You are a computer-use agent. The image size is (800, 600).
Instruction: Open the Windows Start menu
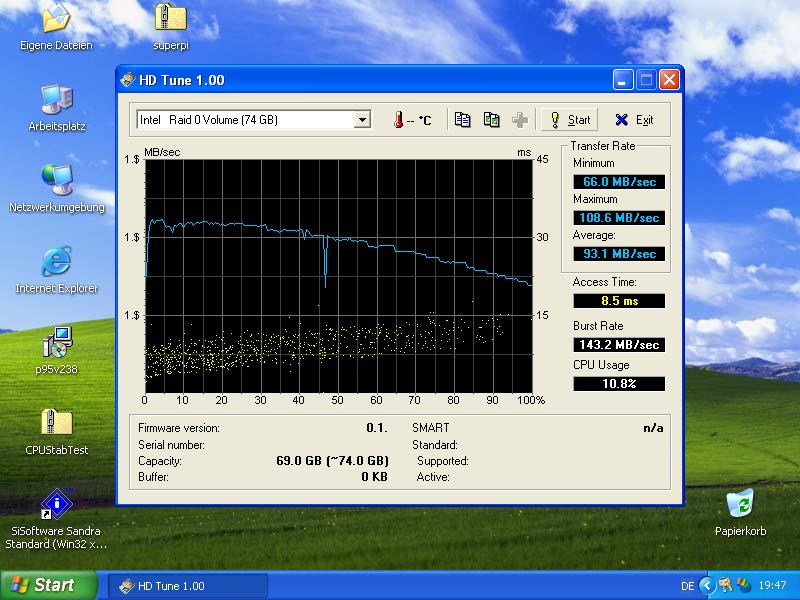(48, 585)
